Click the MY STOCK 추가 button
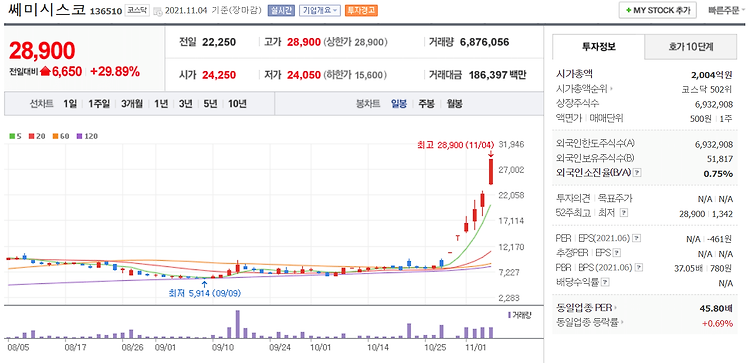The height and width of the screenshot is (363, 750). [658, 11]
